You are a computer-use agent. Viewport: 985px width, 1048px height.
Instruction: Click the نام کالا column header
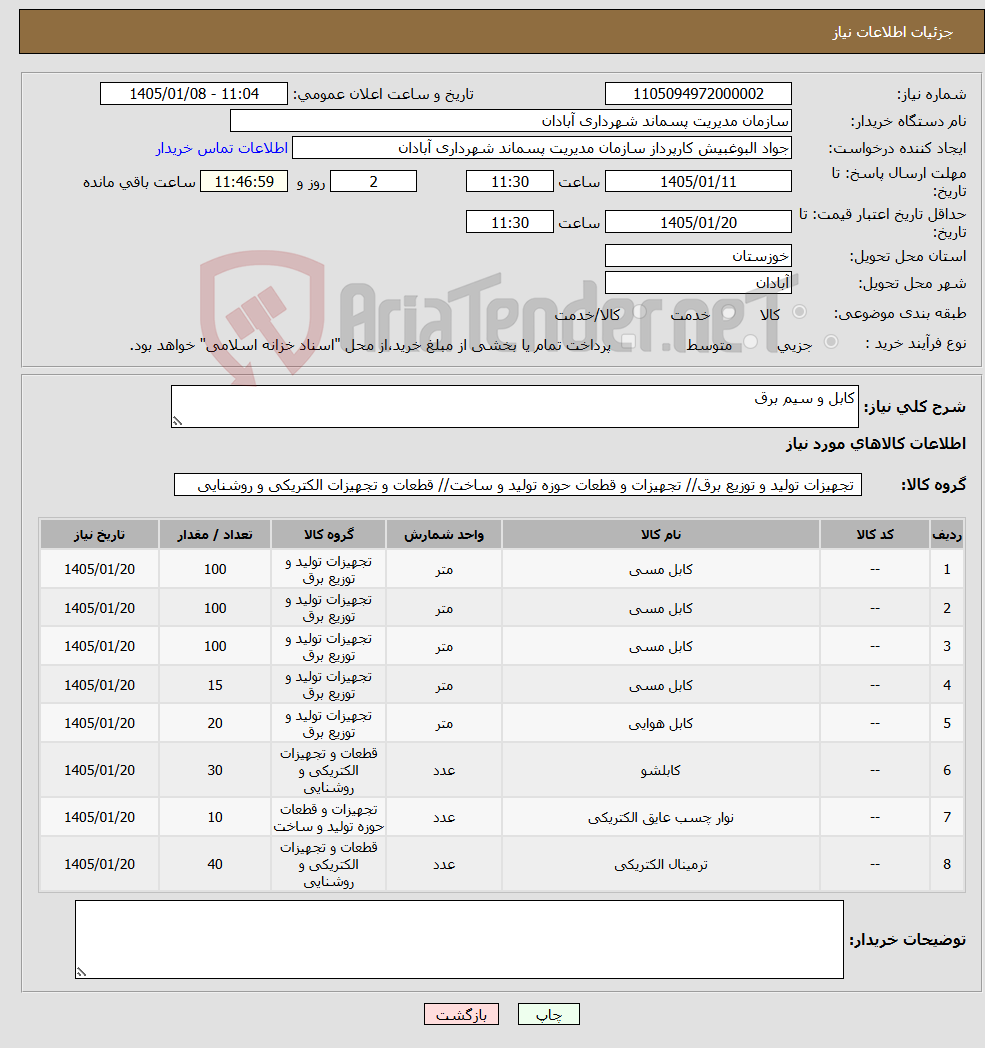tap(661, 535)
